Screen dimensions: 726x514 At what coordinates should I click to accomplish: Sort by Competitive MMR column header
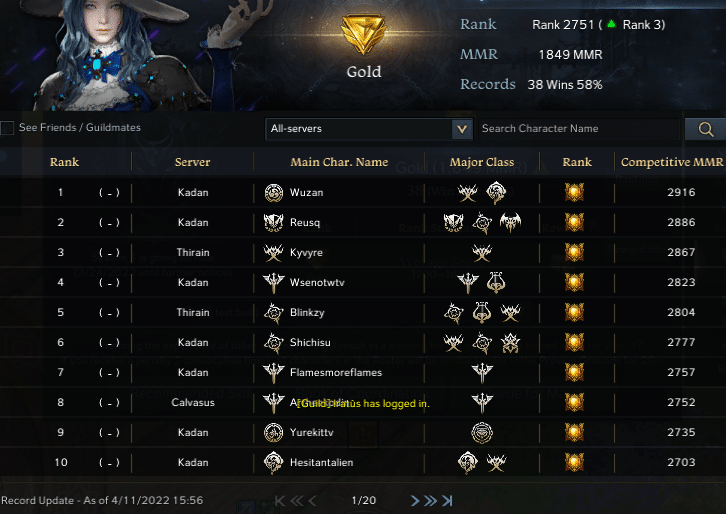tap(672, 162)
